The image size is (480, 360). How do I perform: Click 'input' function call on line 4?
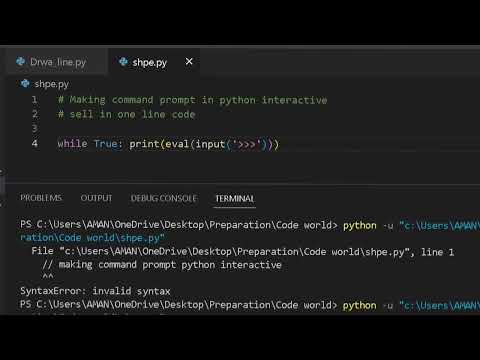pyautogui.click(x=210, y=144)
